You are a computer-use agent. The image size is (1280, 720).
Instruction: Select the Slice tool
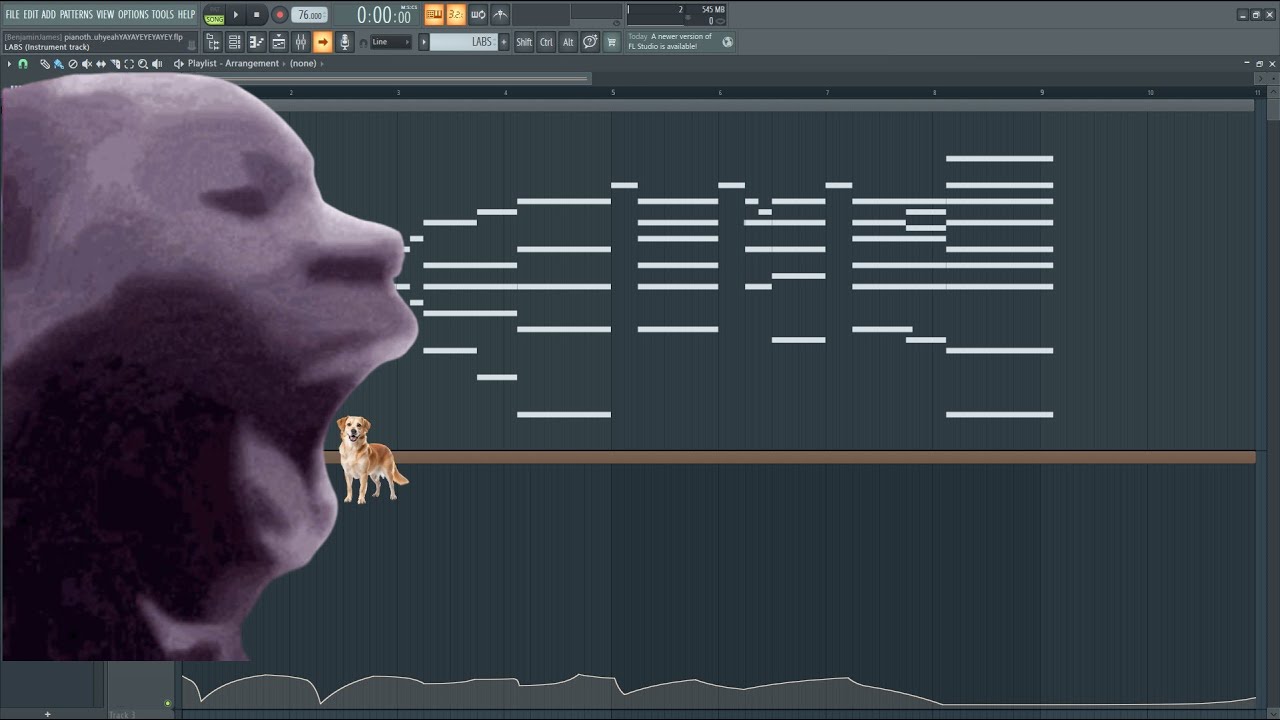coord(115,64)
